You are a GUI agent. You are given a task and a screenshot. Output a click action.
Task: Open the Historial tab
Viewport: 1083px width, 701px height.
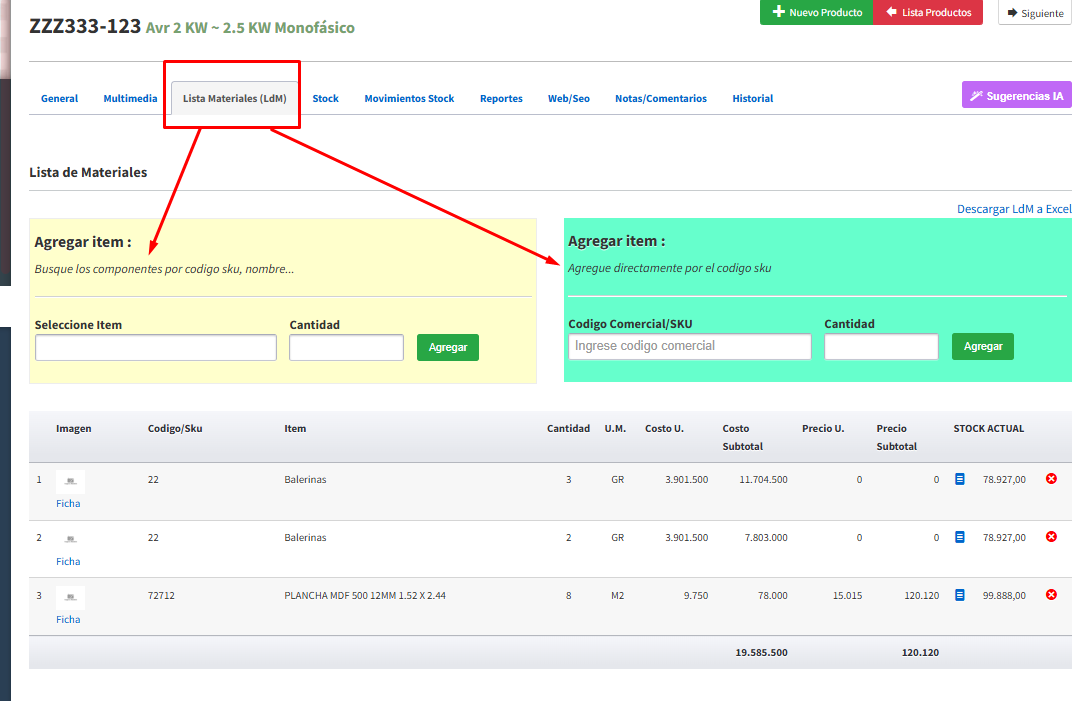[x=752, y=99]
